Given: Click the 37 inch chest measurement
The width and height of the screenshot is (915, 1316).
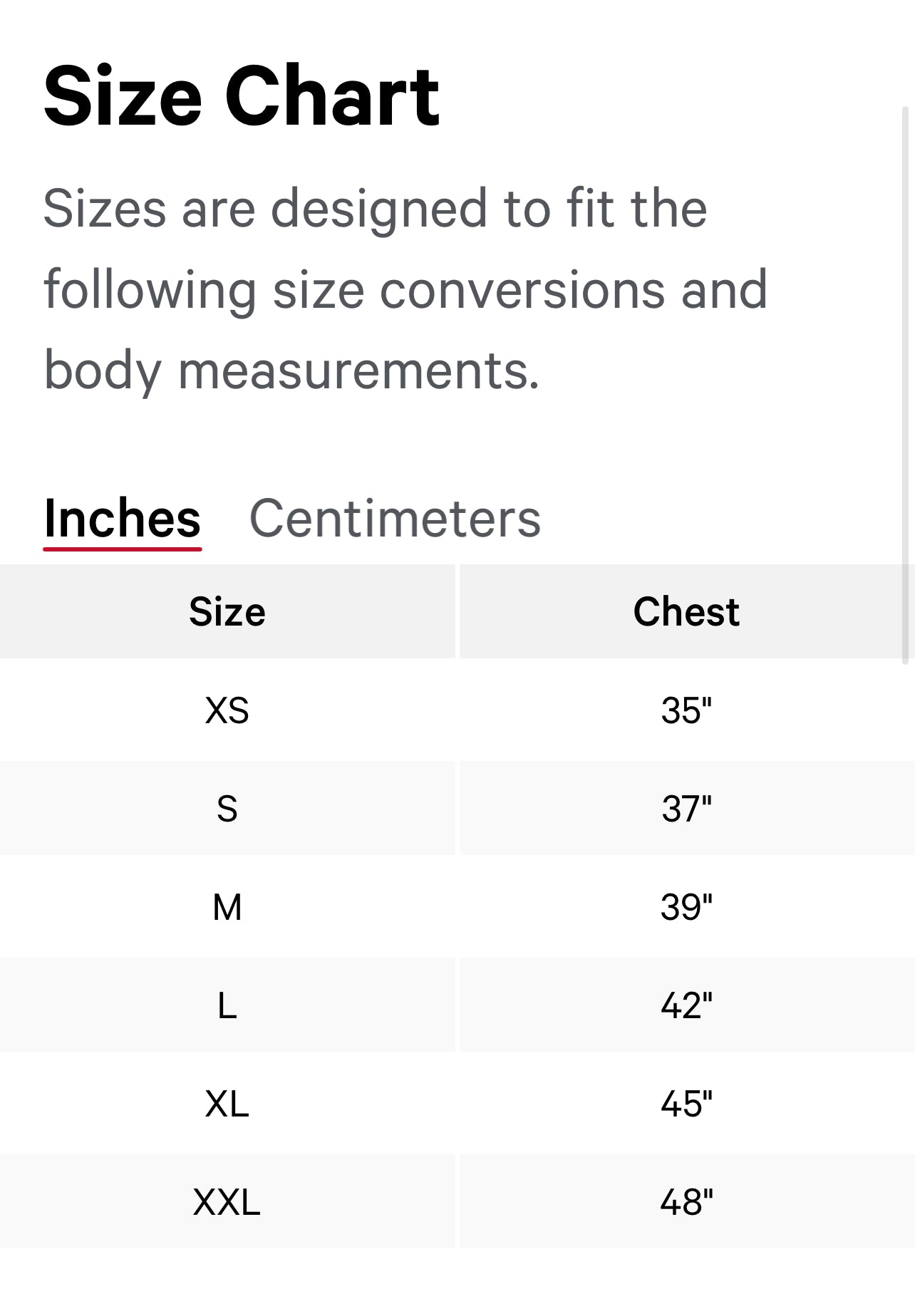Looking at the screenshot, I should point(686,809).
